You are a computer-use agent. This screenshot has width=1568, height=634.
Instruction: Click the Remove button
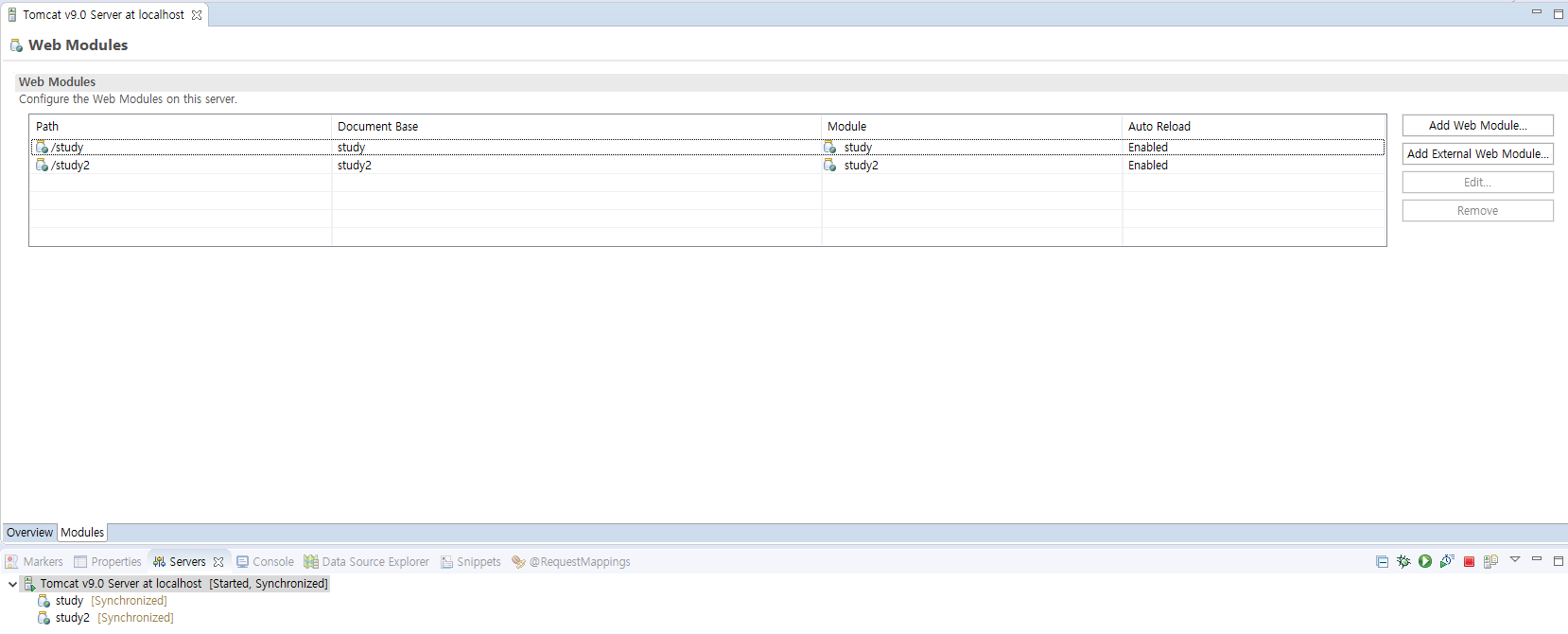pos(1477,210)
